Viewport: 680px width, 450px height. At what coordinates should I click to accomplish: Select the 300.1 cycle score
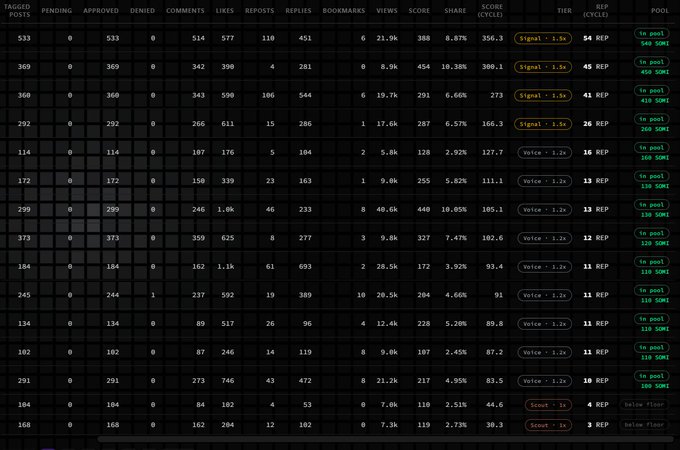point(492,67)
